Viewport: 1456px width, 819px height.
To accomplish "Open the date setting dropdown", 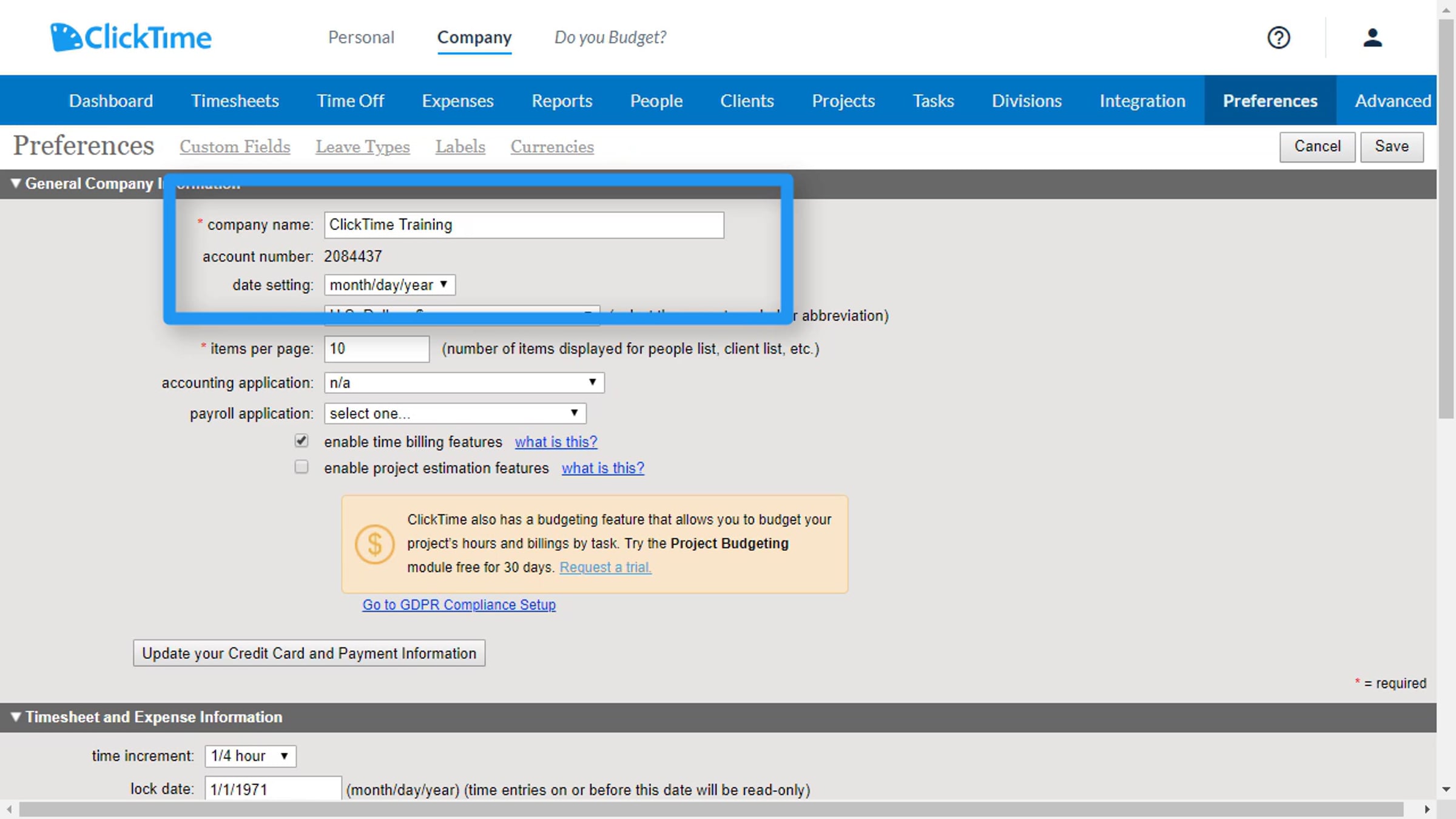I will pyautogui.click(x=389, y=285).
